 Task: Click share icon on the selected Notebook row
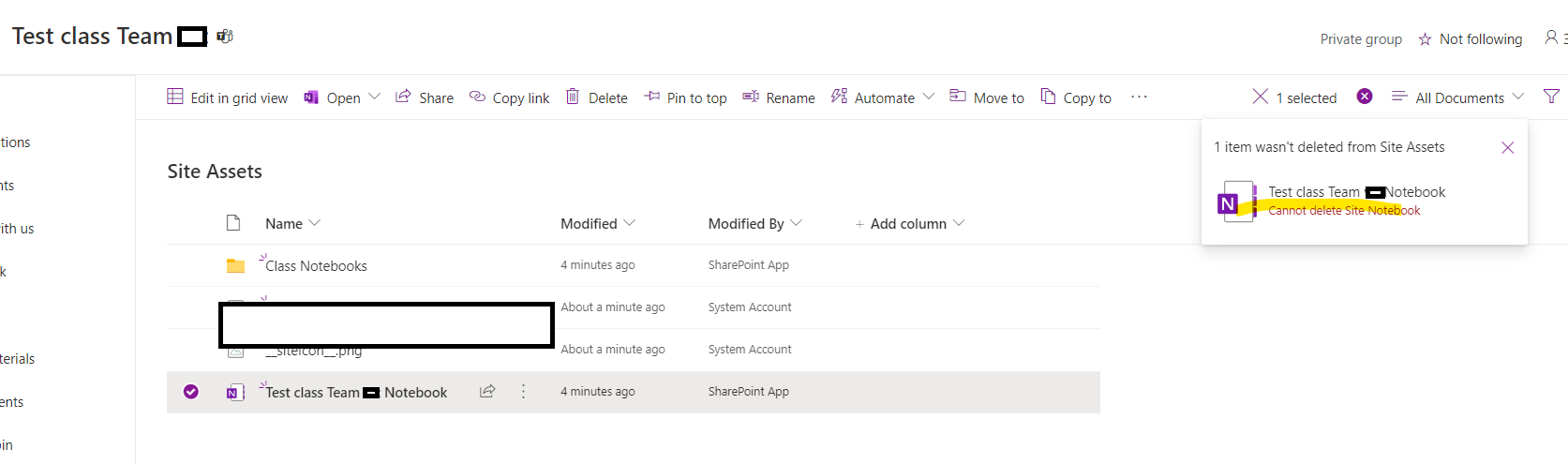click(487, 392)
